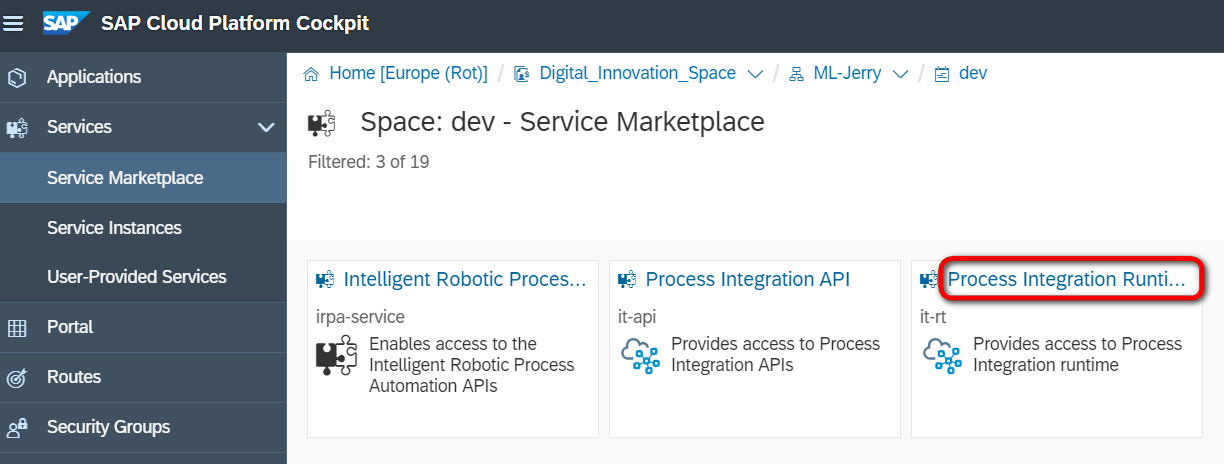Select Service Marketplace in sidebar
The height and width of the screenshot is (464, 1224).
(125, 178)
